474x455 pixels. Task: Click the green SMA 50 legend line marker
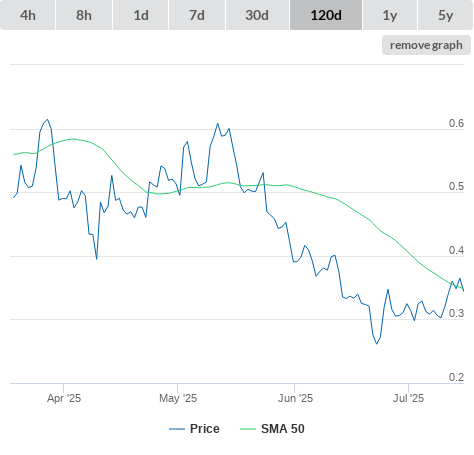coord(248,429)
